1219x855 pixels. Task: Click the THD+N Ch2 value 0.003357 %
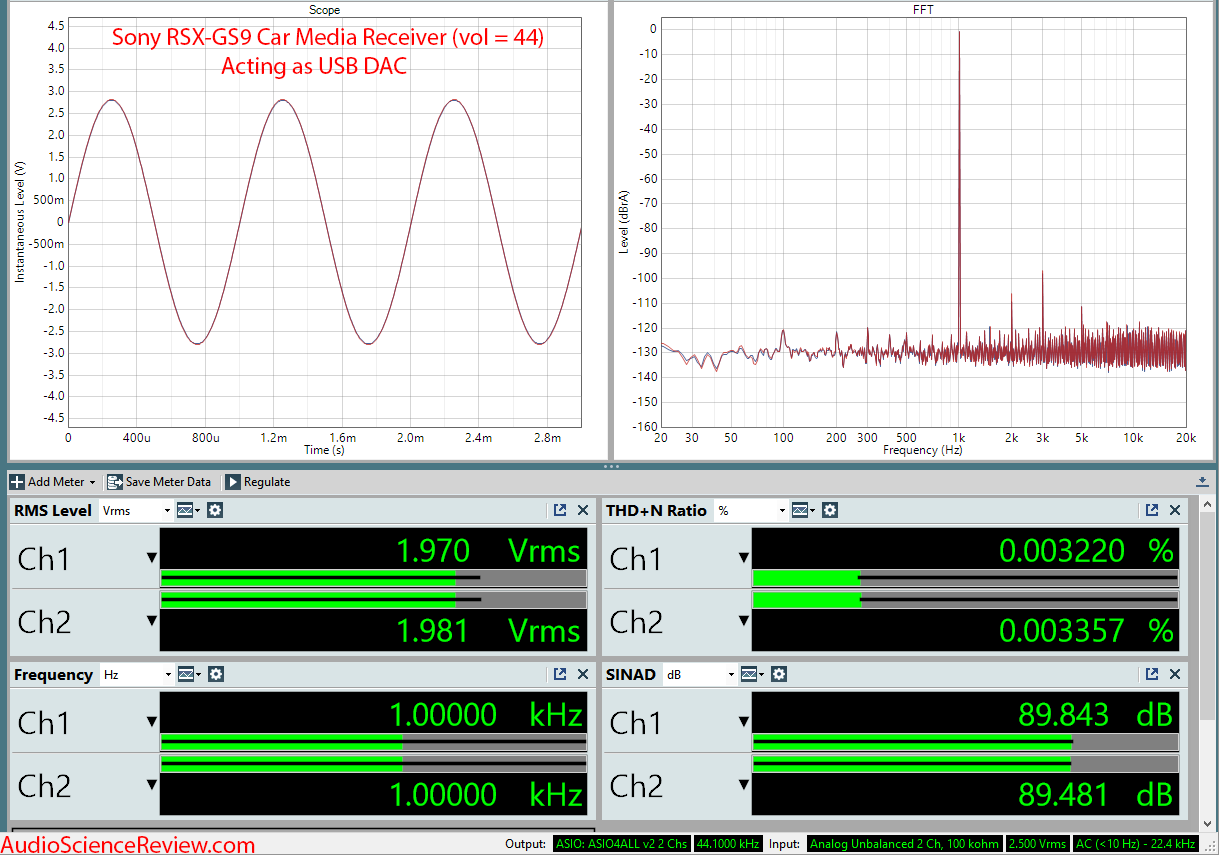(1086, 630)
